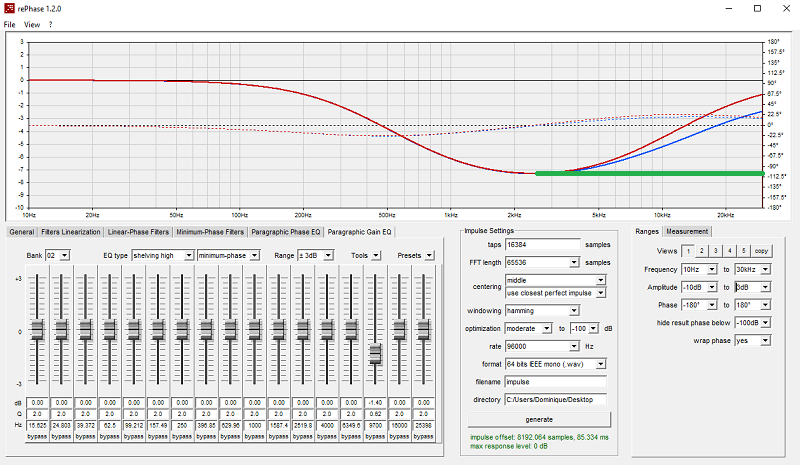800x465 pixels.
Task: Click the rePhase app icon in title bar
Action: coord(9,8)
